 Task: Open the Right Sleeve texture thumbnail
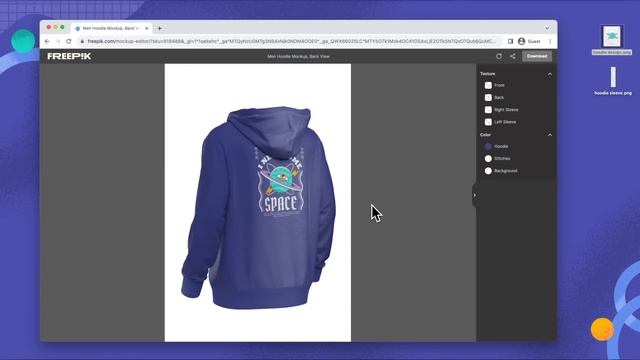488,110
